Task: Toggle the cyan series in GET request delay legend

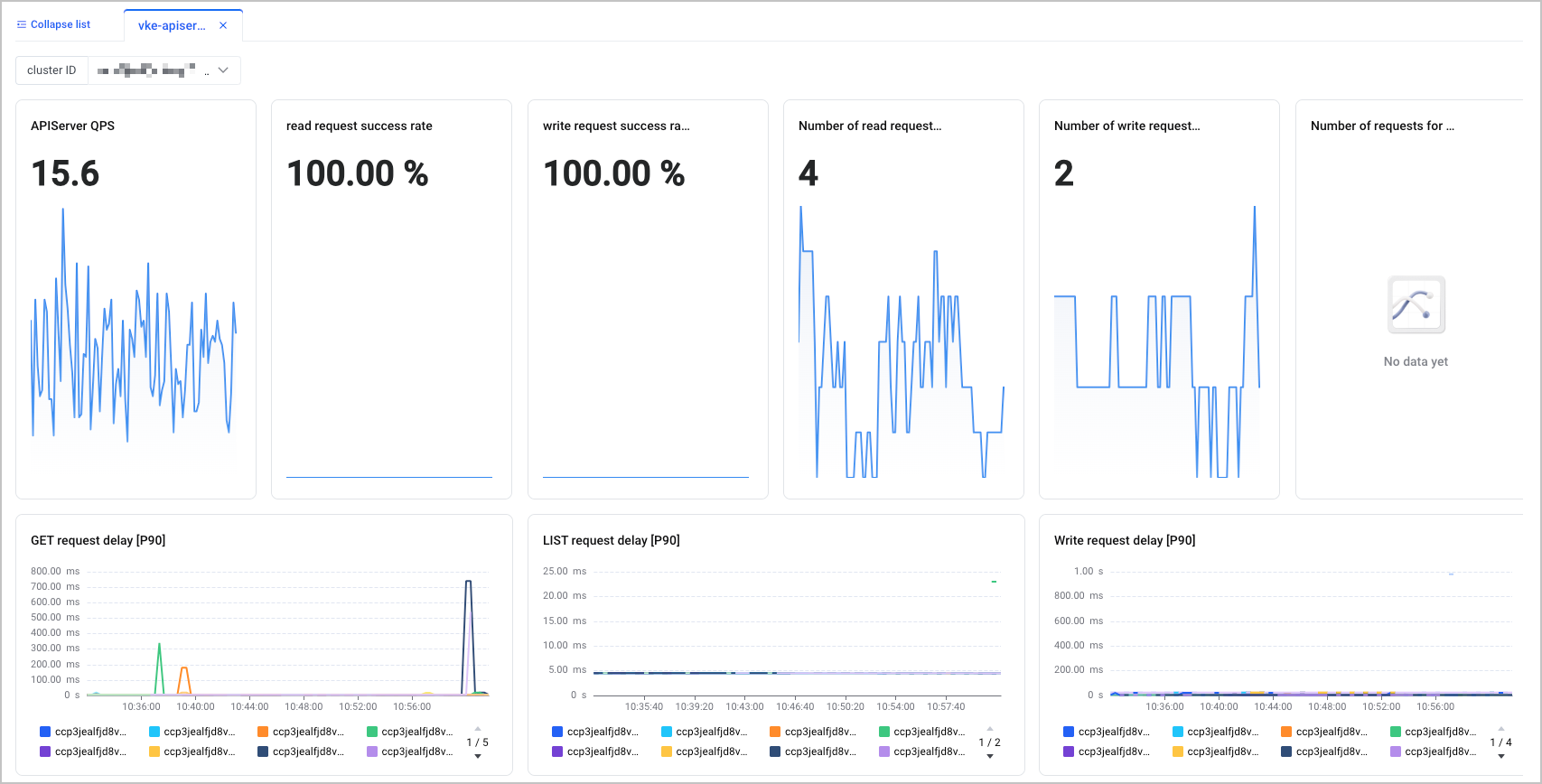Action: click(x=192, y=732)
